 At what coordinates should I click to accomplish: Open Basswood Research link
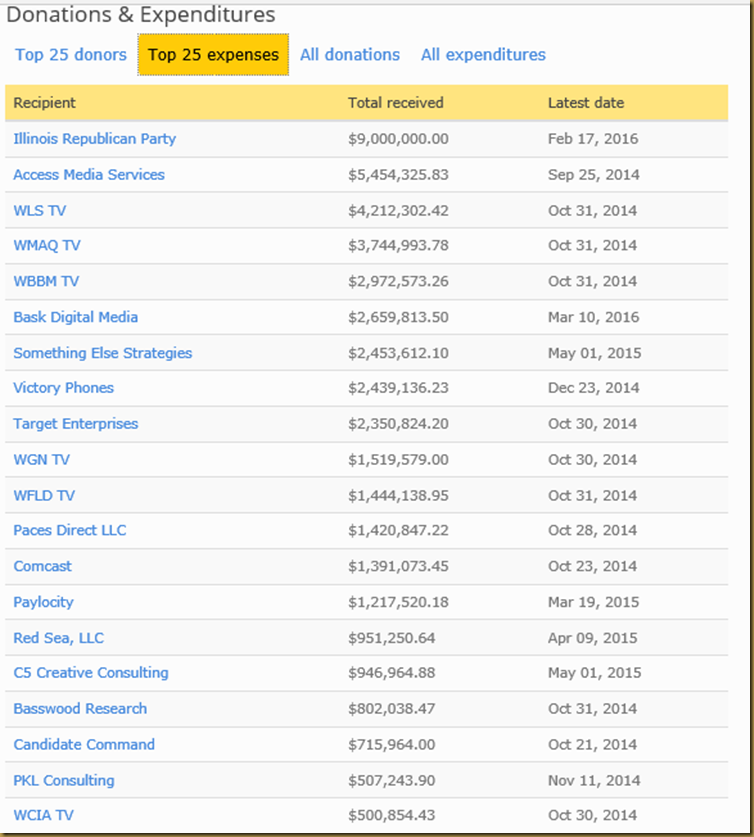coord(80,708)
